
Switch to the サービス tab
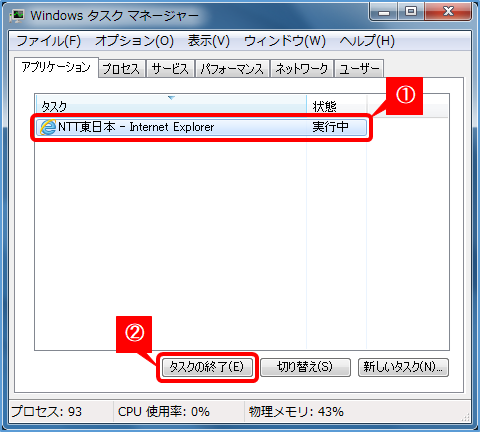170,69
